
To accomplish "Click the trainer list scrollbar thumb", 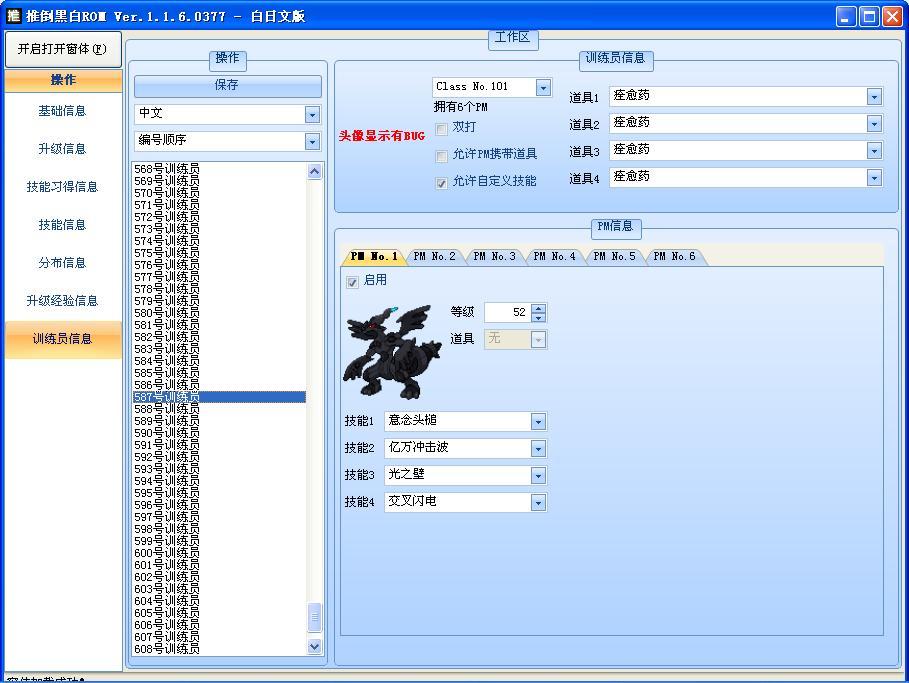I will (x=314, y=617).
